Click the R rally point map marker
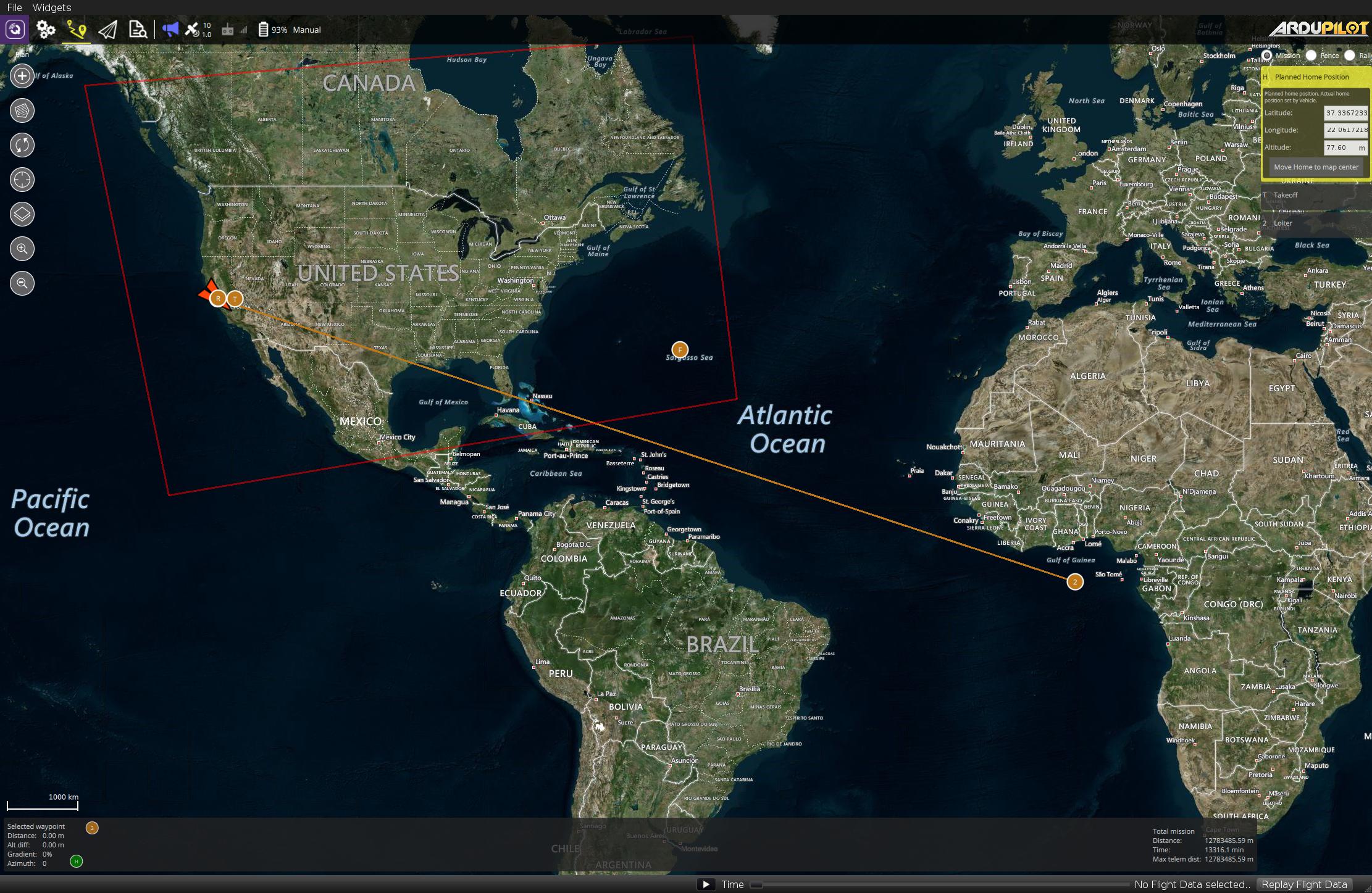The width and height of the screenshot is (1372, 893). [x=217, y=299]
